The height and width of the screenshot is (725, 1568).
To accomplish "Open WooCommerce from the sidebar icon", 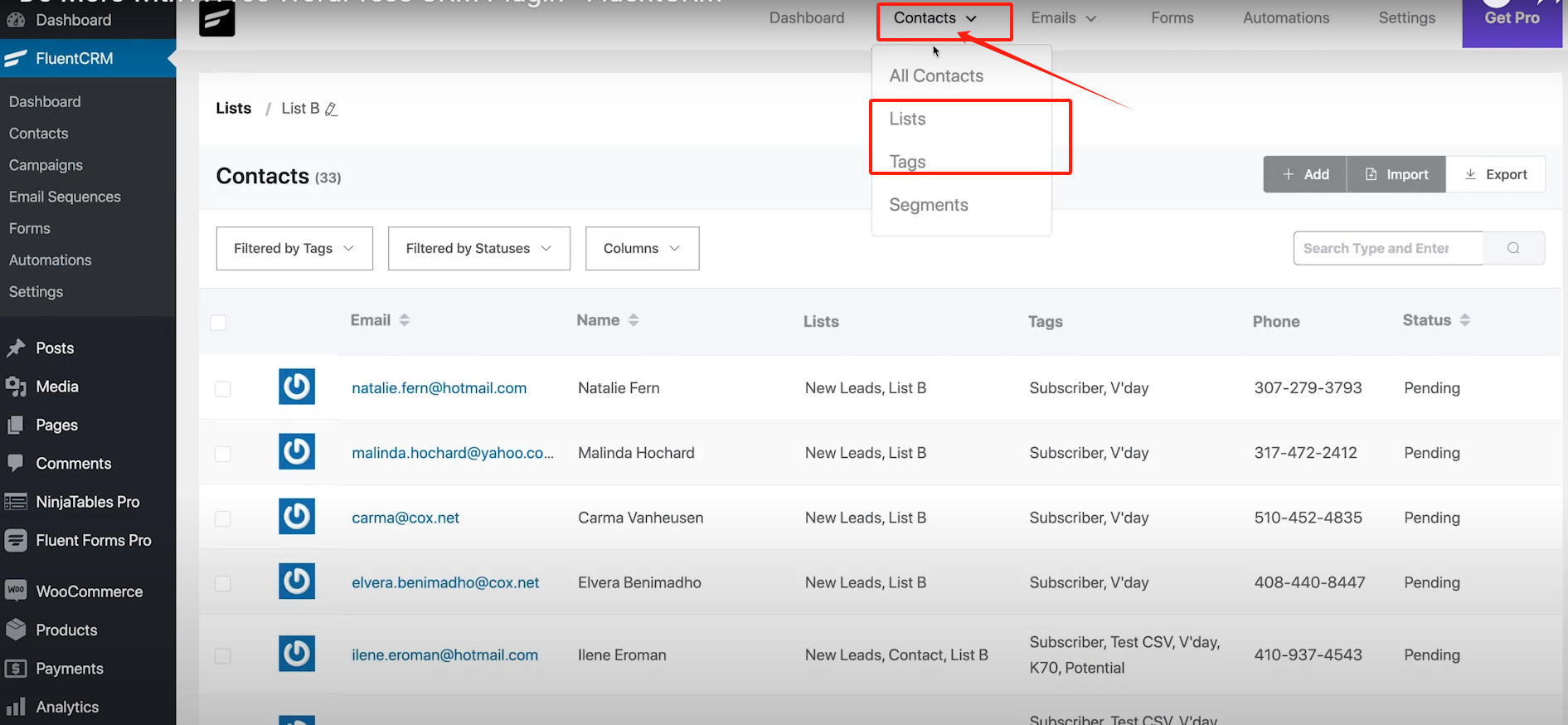I will (16, 591).
